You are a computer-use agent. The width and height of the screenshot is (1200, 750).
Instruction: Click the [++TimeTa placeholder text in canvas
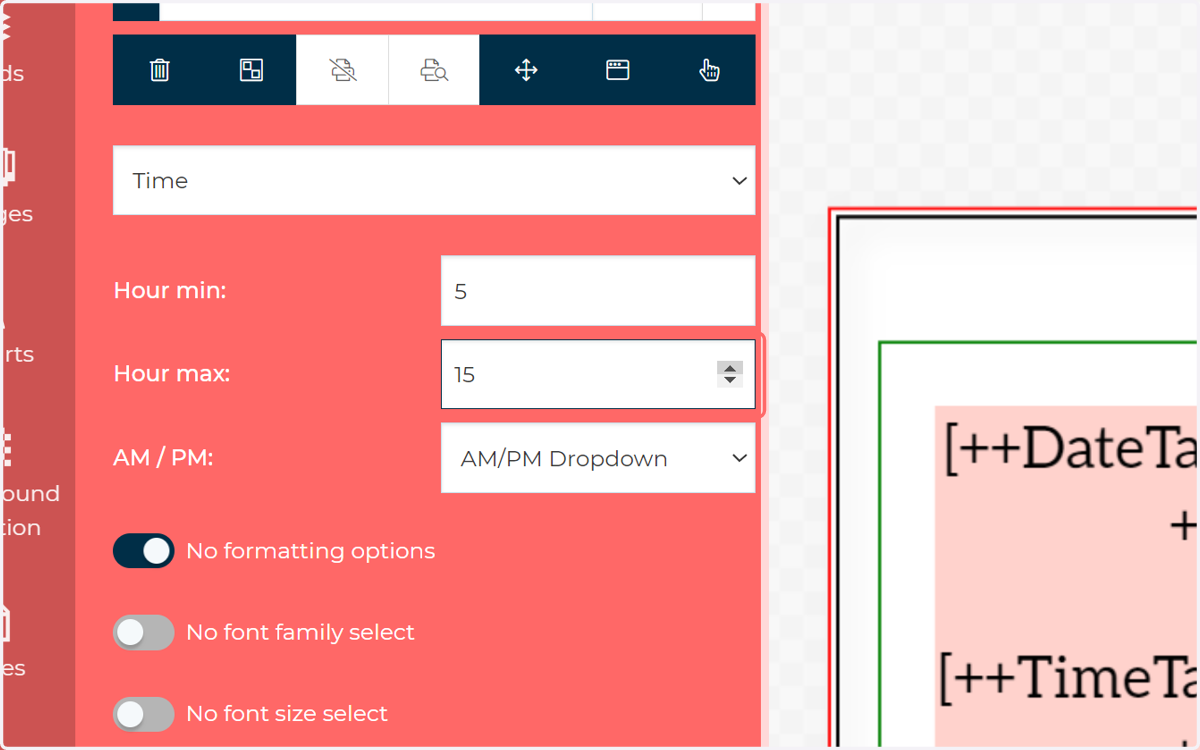click(x=1068, y=679)
